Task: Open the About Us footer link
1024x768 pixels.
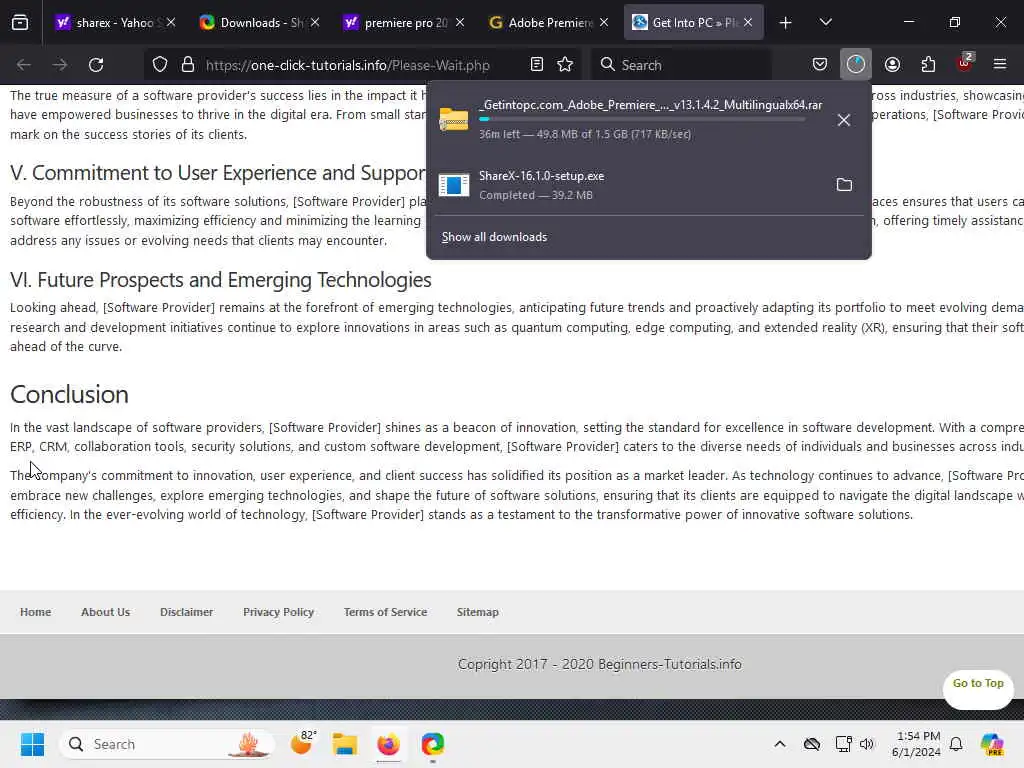Action: 106,612
